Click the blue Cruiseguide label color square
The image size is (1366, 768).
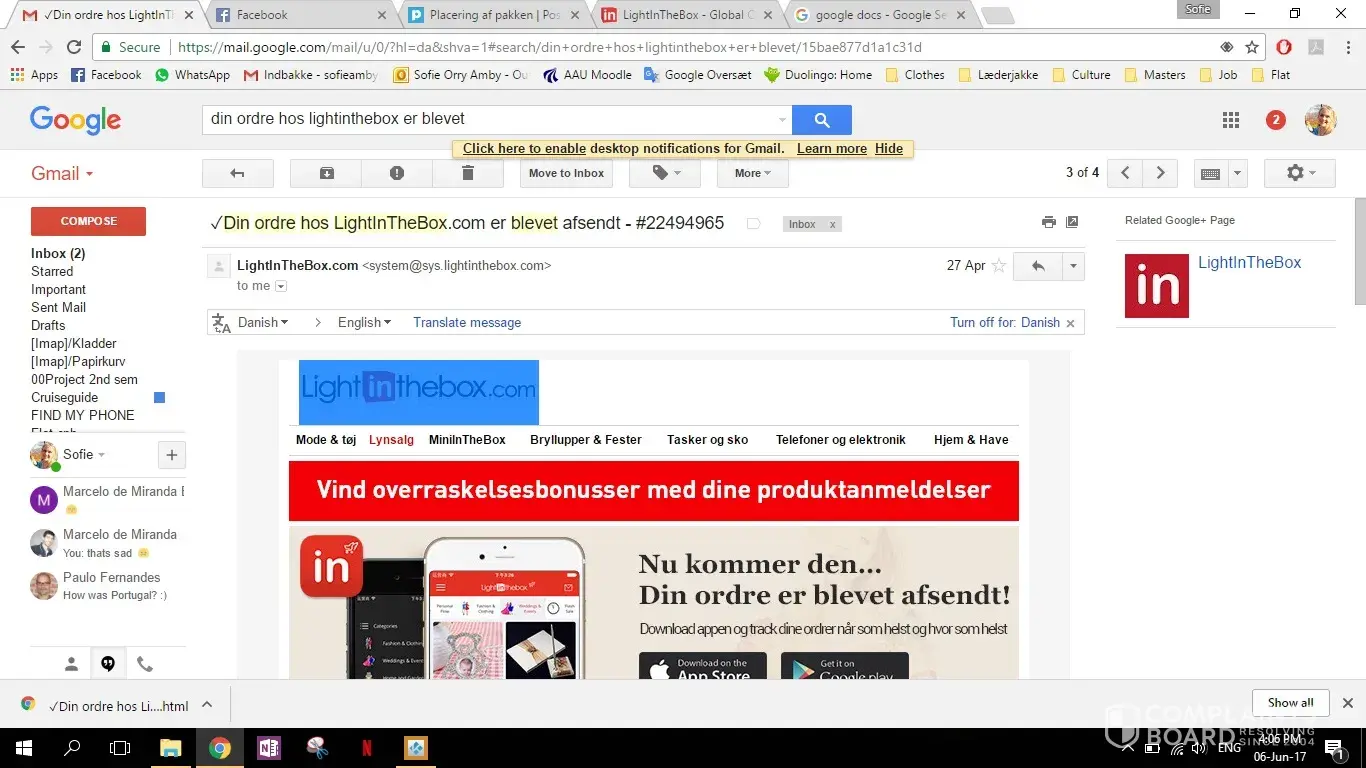pos(159,398)
